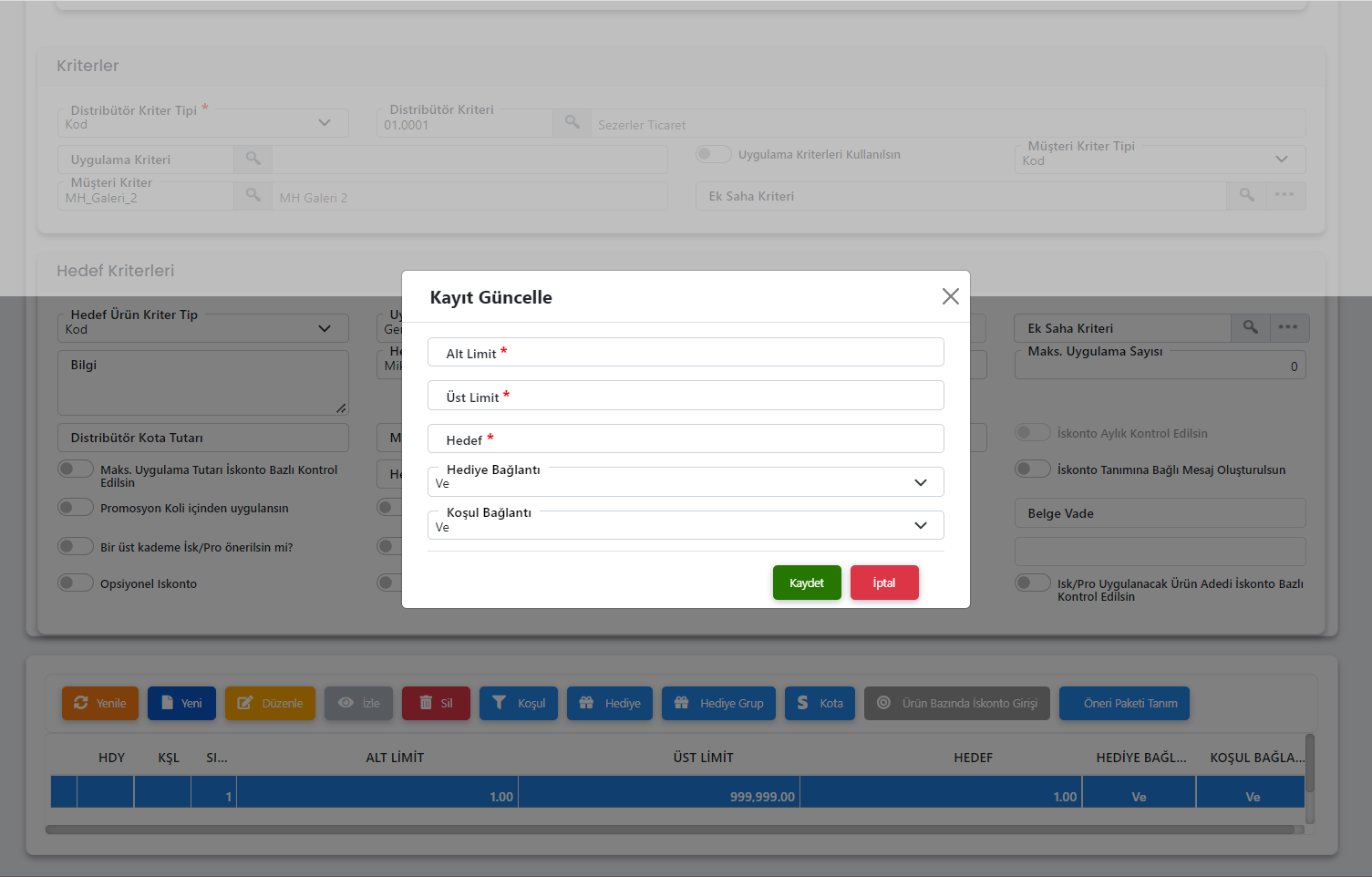Enable Promosyon Koli içinden uygulansın switch
This screenshot has height=877, width=1372.
pyautogui.click(x=76, y=508)
